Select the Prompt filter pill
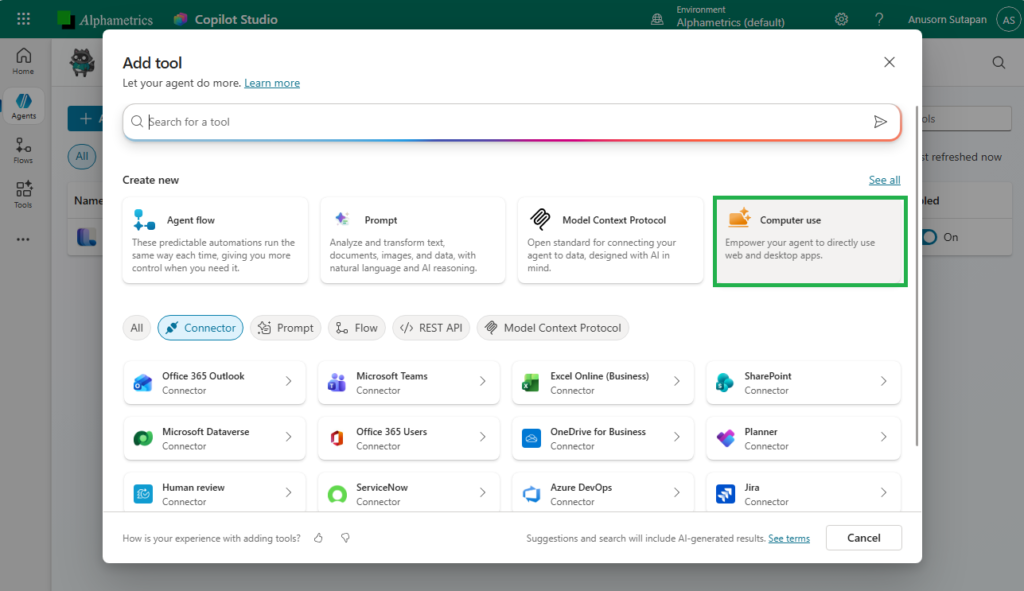 (285, 328)
